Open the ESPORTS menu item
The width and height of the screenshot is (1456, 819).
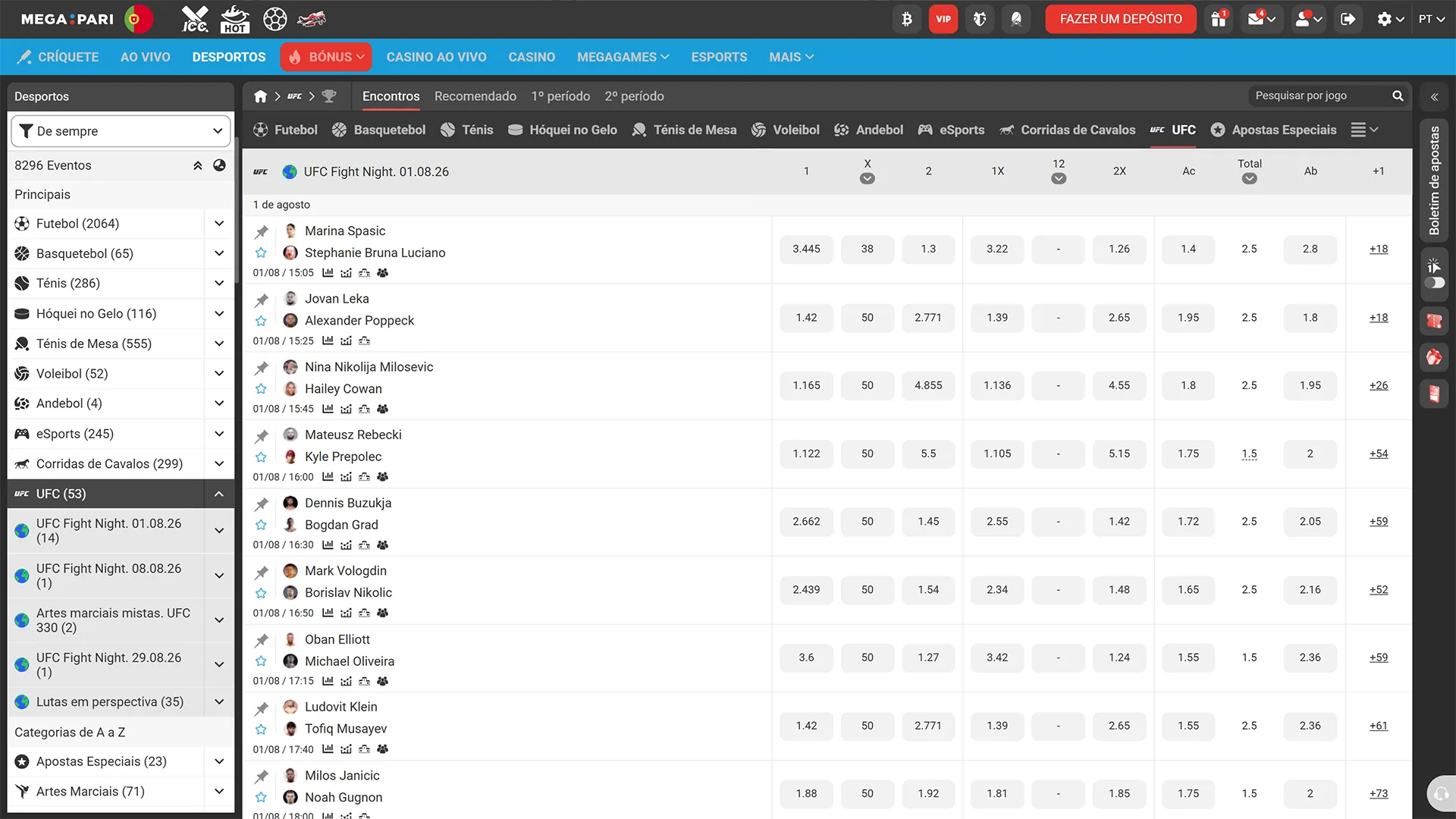(x=719, y=57)
